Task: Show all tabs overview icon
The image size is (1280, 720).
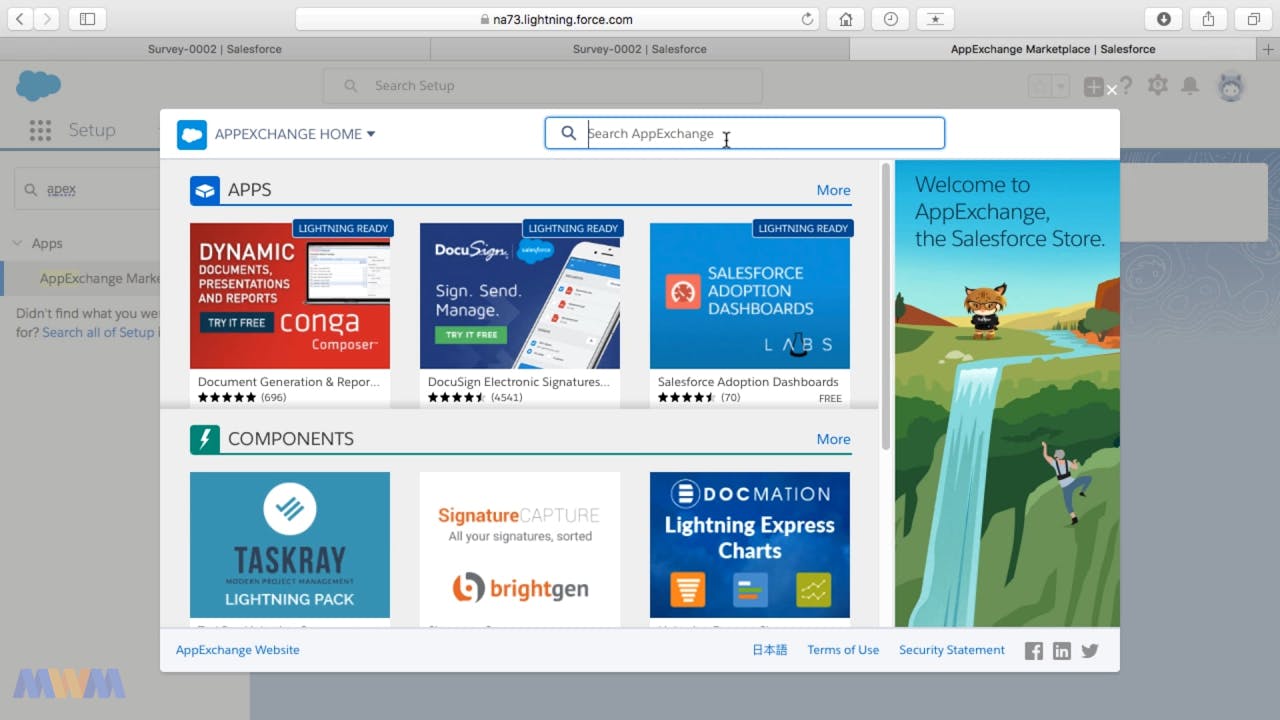Action: tap(1253, 18)
